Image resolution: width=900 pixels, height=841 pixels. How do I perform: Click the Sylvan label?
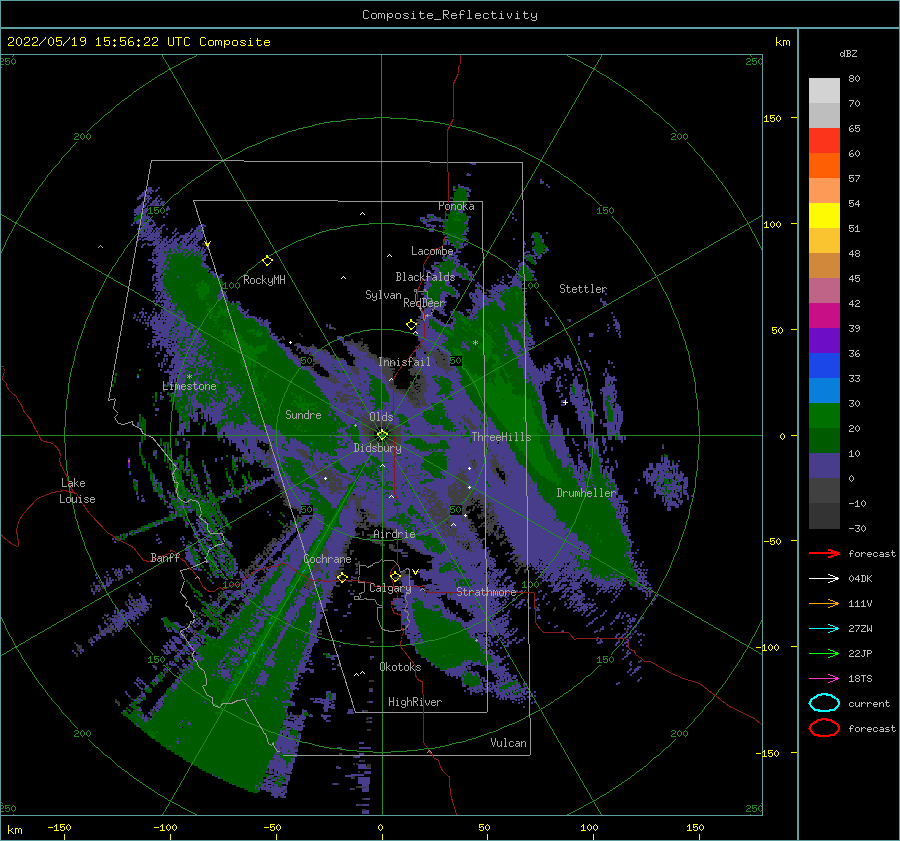click(383, 295)
